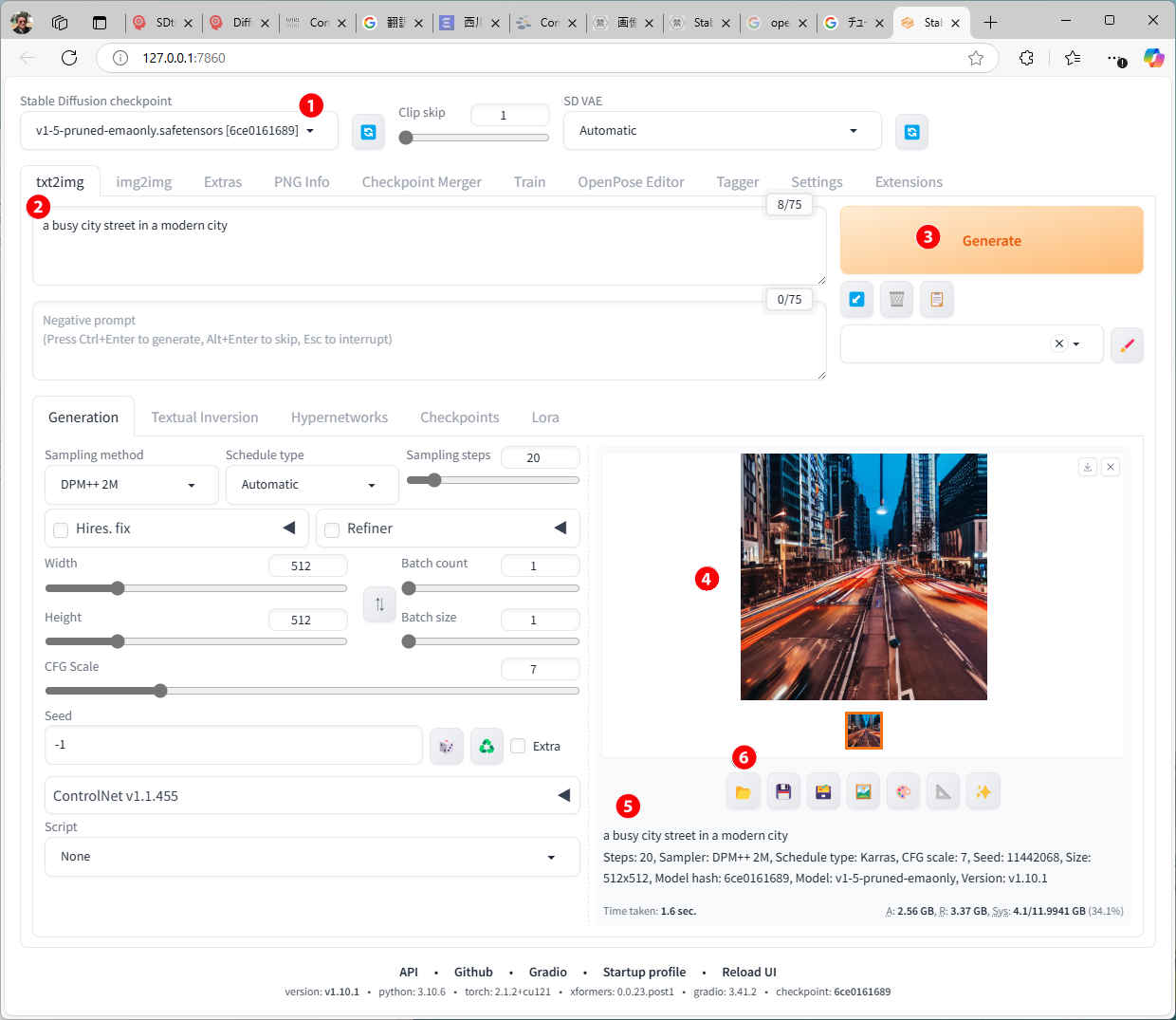
Task: Switch to the img2img tab
Action: [143, 182]
